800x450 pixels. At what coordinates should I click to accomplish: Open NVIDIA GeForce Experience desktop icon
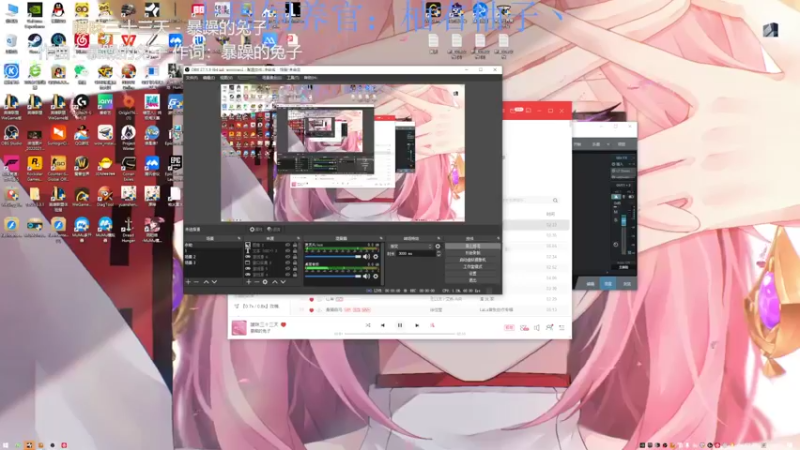pos(35,13)
